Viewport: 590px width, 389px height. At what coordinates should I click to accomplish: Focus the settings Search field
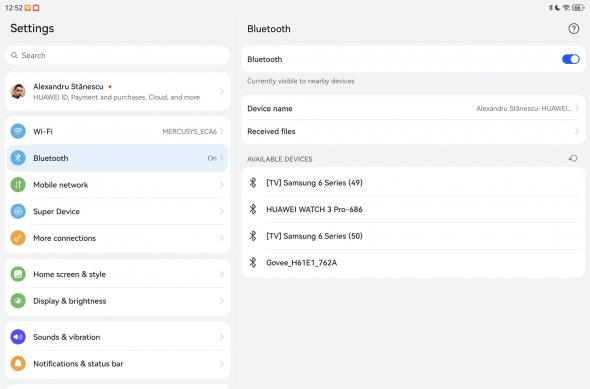tap(117, 55)
